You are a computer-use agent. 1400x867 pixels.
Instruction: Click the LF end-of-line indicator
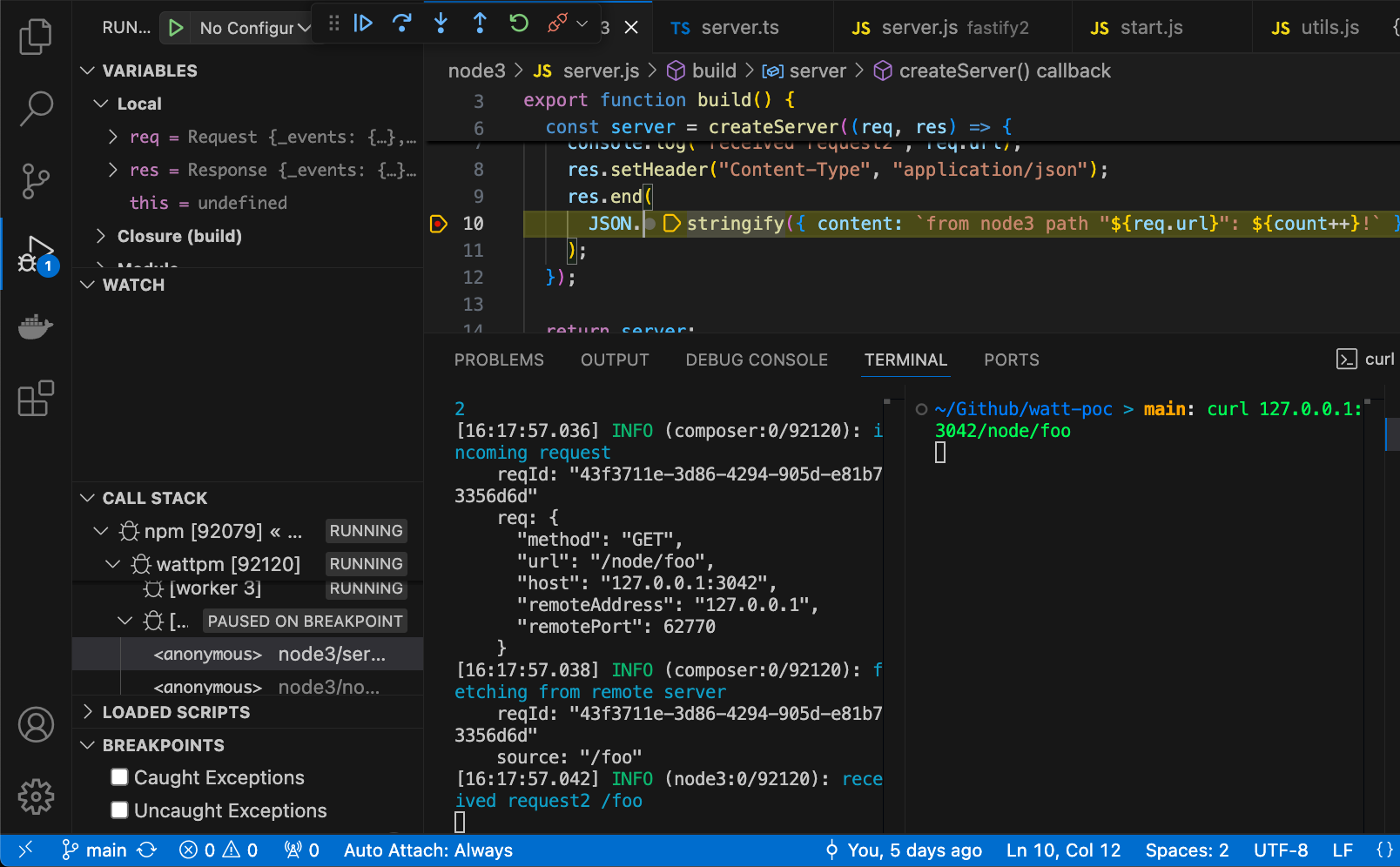(x=1343, y=850)
